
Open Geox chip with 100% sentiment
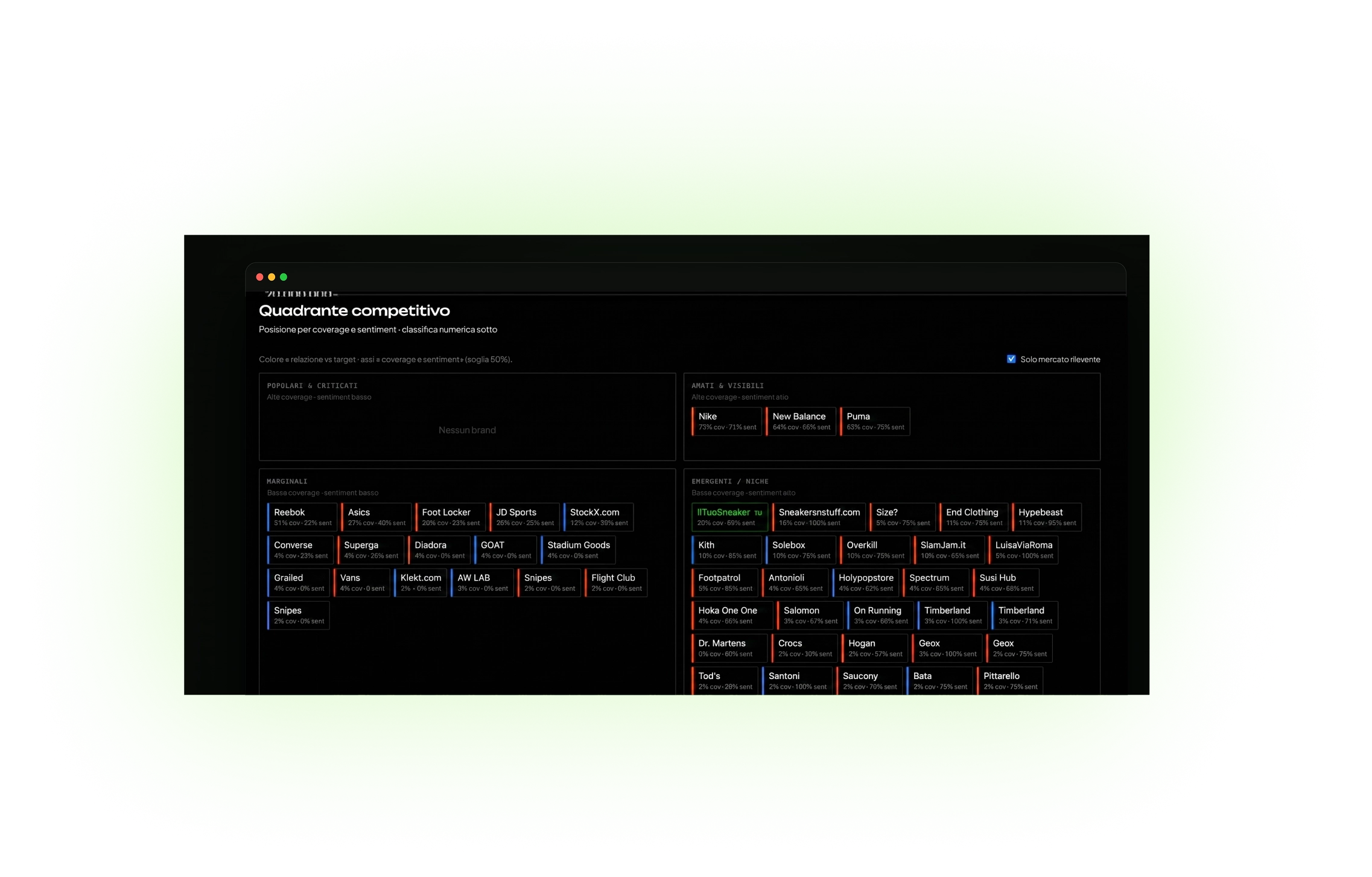947,648
